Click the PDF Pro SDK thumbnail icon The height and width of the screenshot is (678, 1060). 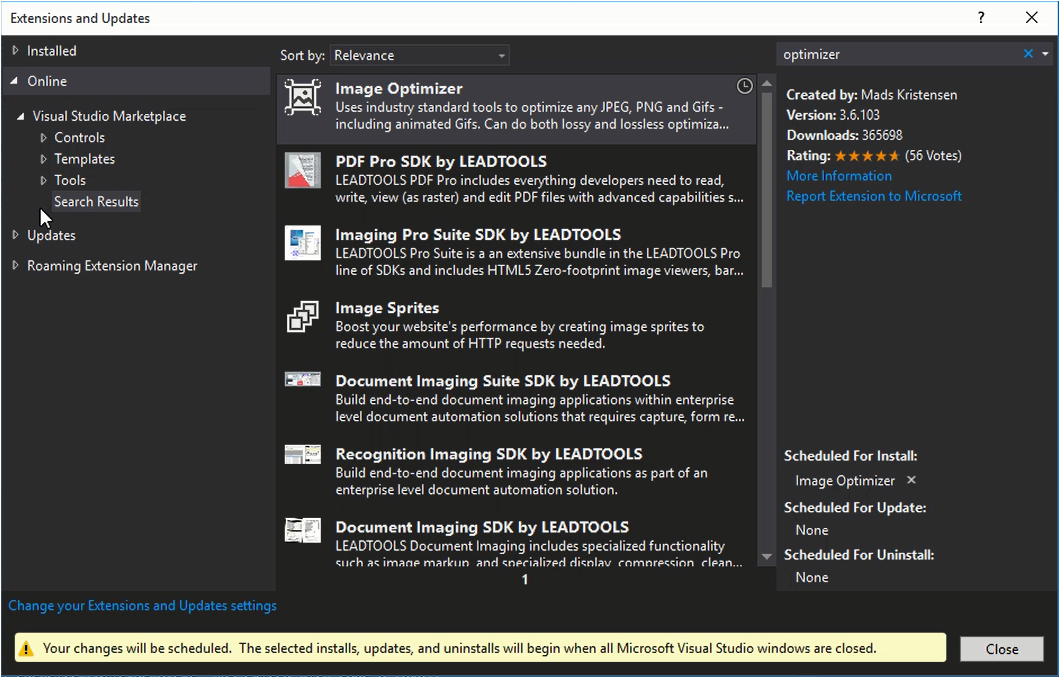coord(302,170)
